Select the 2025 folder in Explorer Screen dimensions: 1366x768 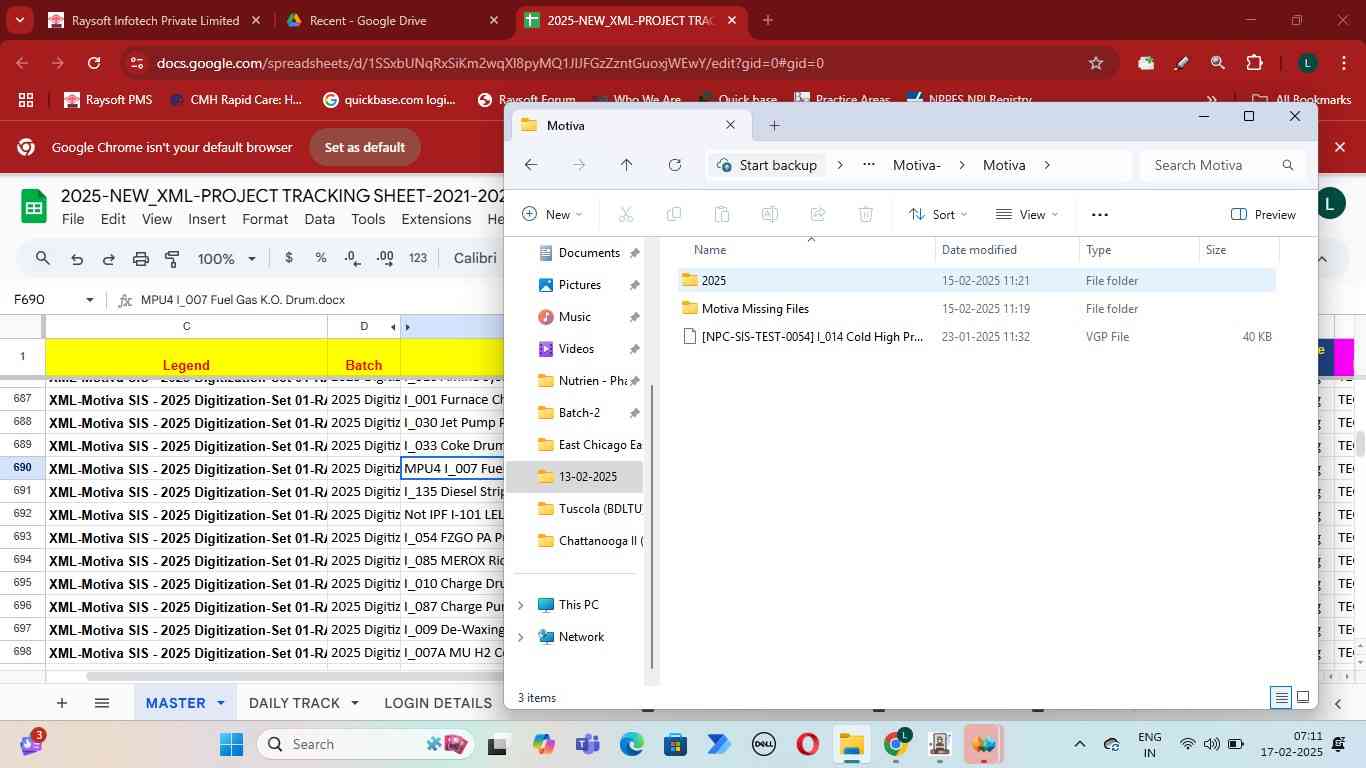pos(714,281)
